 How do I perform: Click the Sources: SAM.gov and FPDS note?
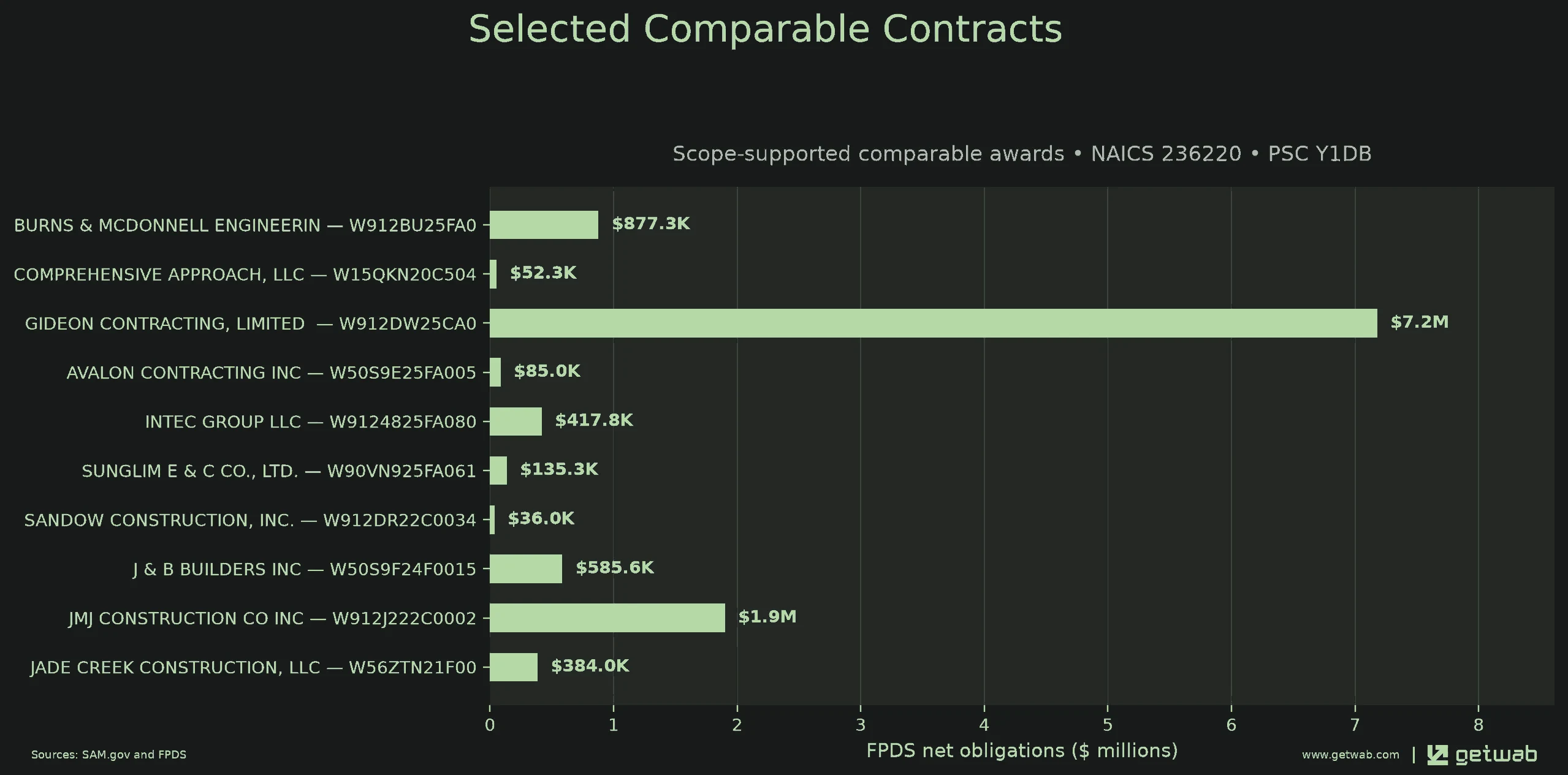click(108, 755)
